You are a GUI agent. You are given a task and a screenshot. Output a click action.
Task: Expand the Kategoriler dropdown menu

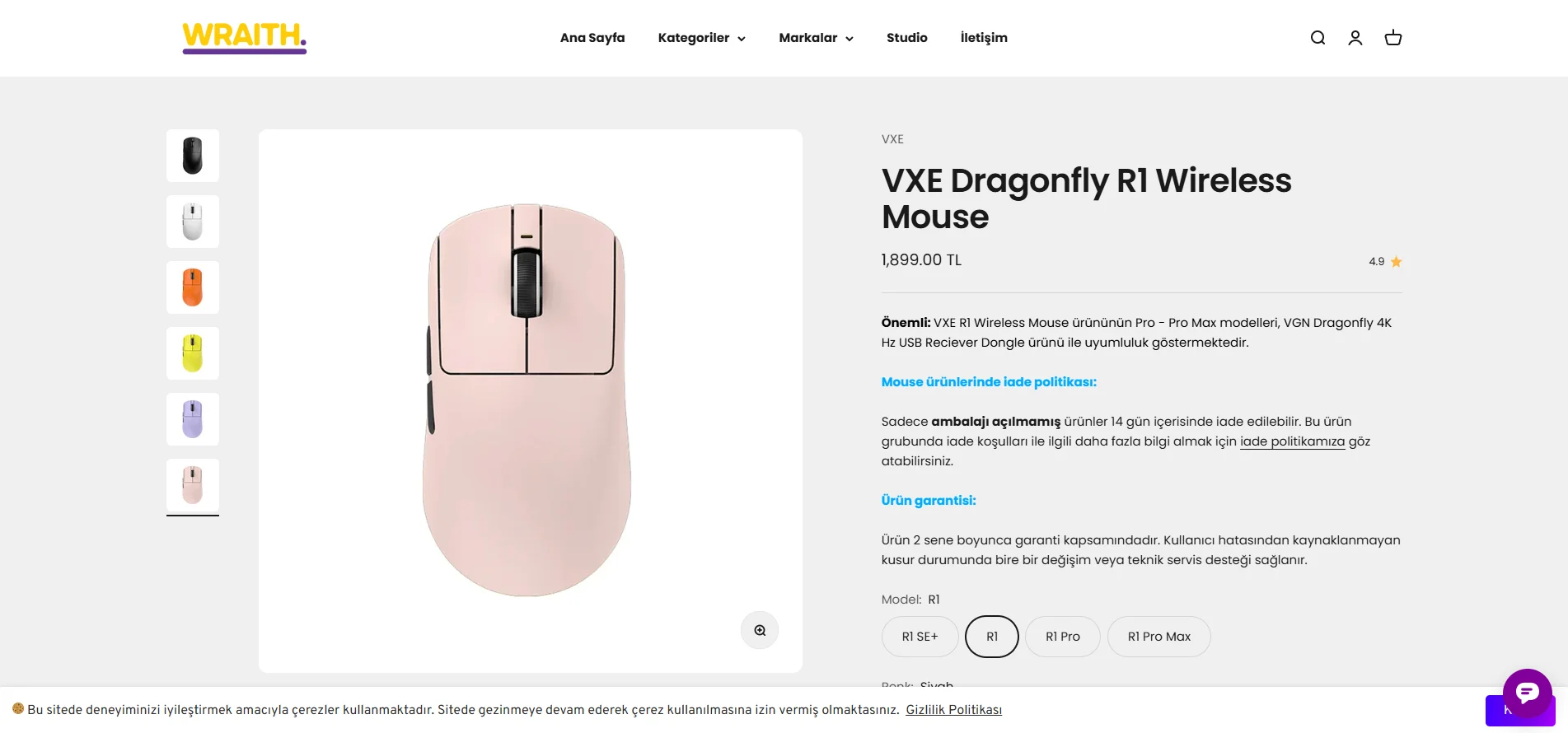click(x=702, y=38)
